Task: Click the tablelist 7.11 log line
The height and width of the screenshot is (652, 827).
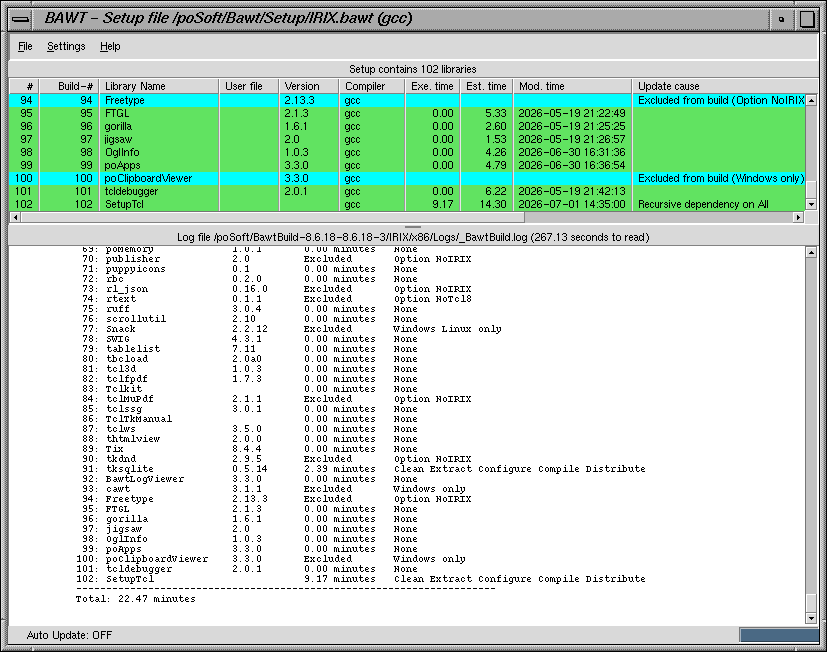Action: click(249, 349)
